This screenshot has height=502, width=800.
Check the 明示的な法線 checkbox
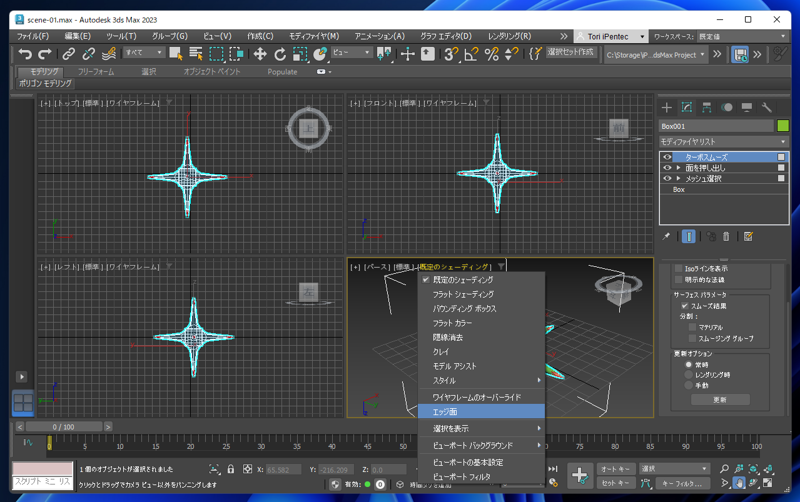679,279
